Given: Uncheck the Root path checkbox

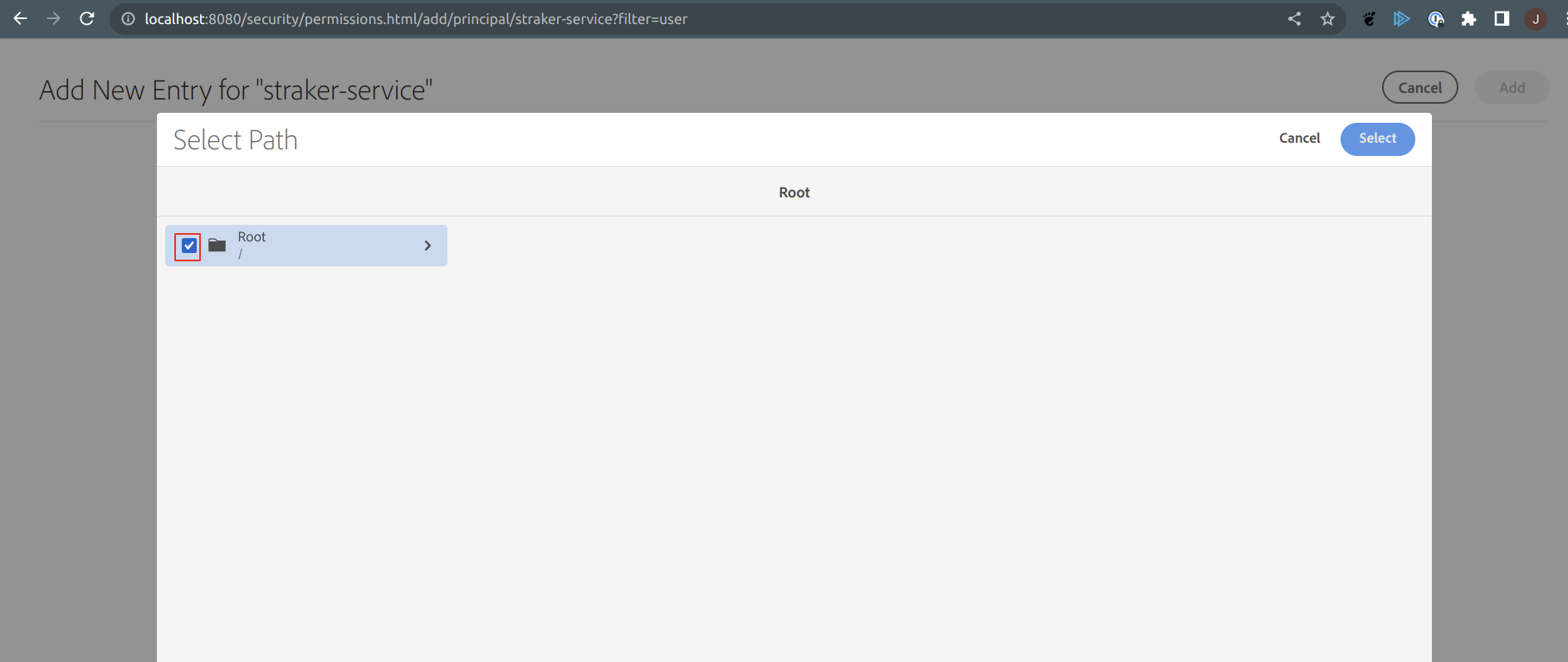Looking at the screenshot, I should click(189, 246).
